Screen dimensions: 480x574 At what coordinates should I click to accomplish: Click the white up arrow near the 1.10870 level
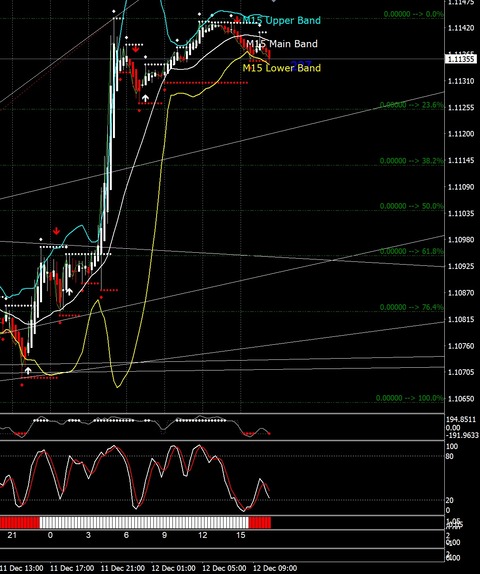pyautogui.click(x=69, y=292)
